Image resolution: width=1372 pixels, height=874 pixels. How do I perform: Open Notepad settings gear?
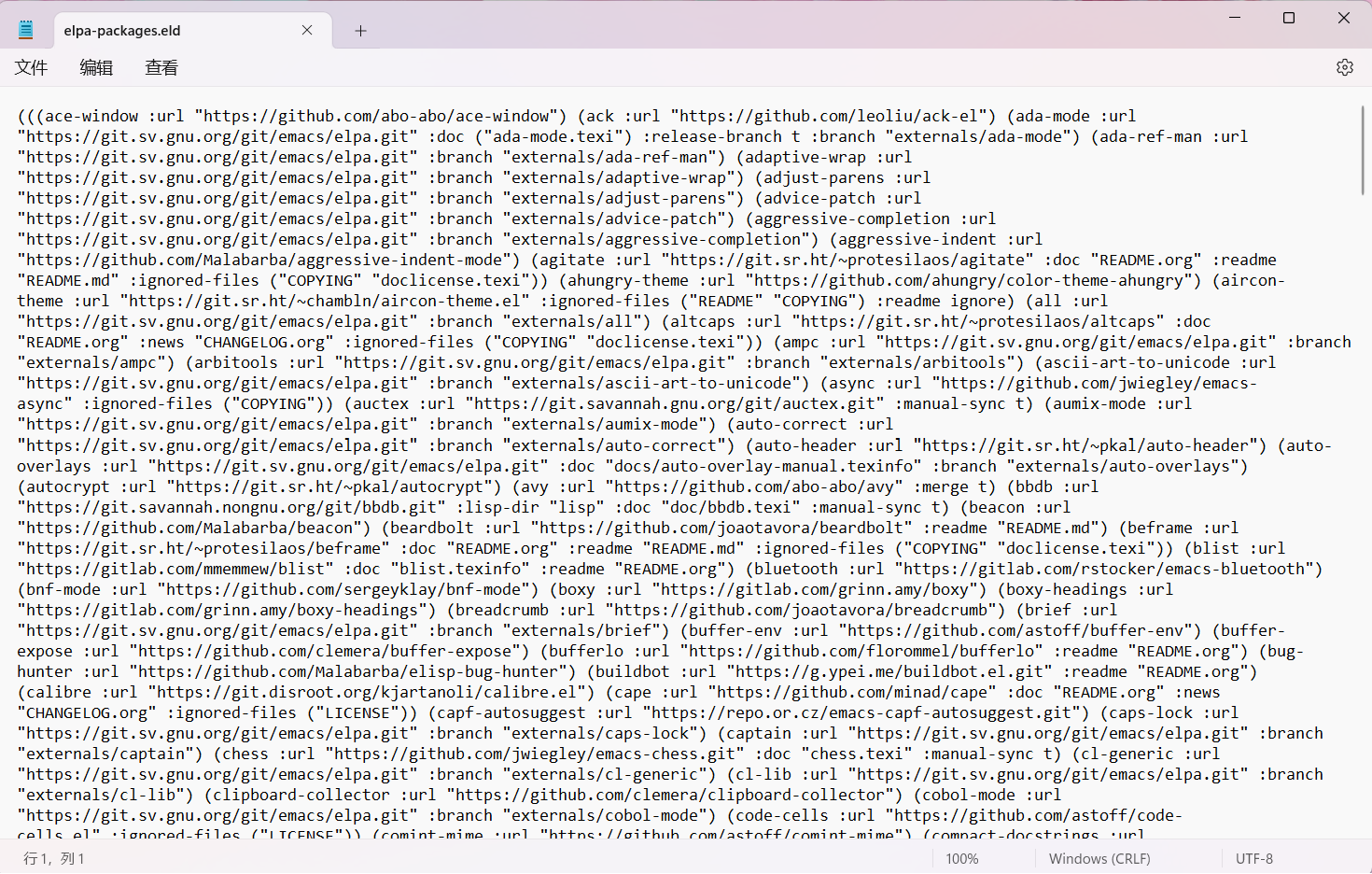click(x=1344, y=67)
